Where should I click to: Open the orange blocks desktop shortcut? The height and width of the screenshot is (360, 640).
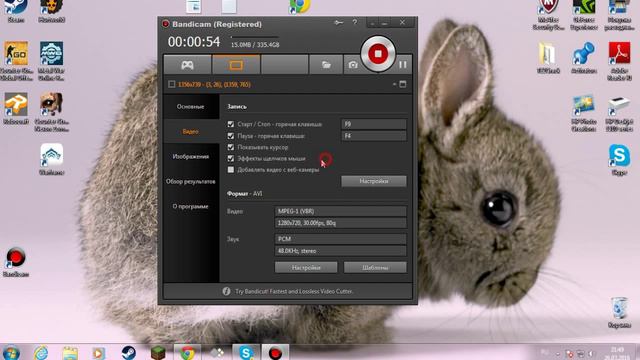16,108
